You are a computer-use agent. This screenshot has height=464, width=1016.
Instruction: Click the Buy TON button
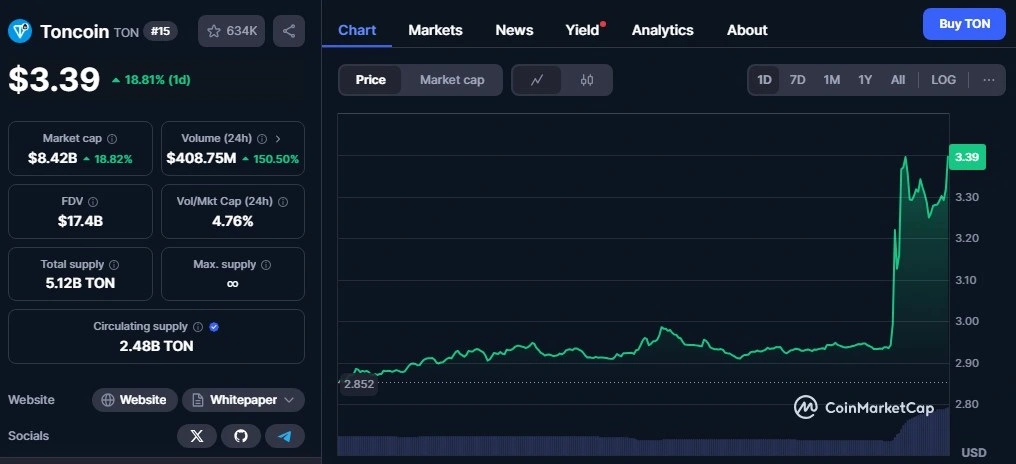pos(964,24)
